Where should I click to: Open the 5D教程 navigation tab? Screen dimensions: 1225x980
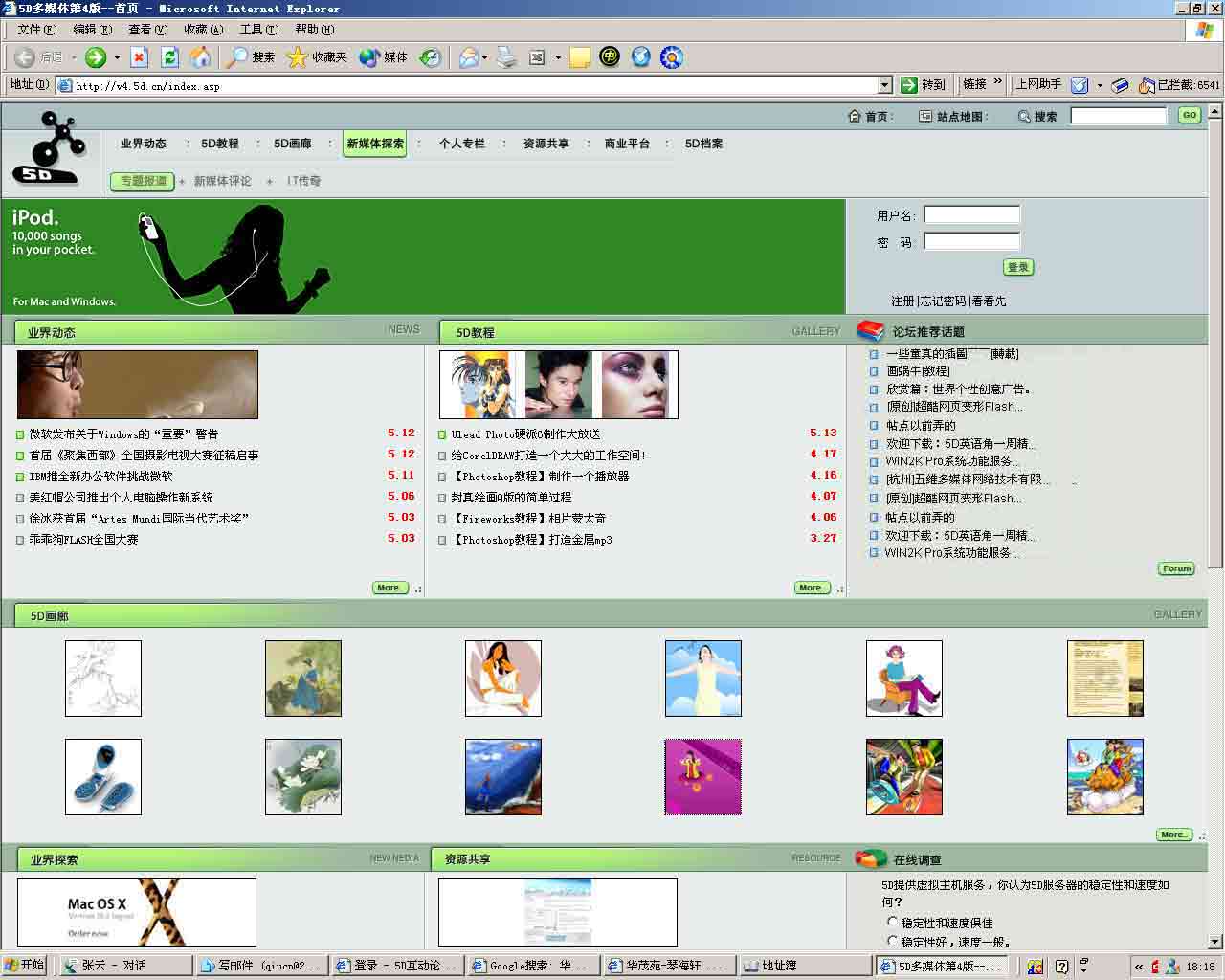219,144
